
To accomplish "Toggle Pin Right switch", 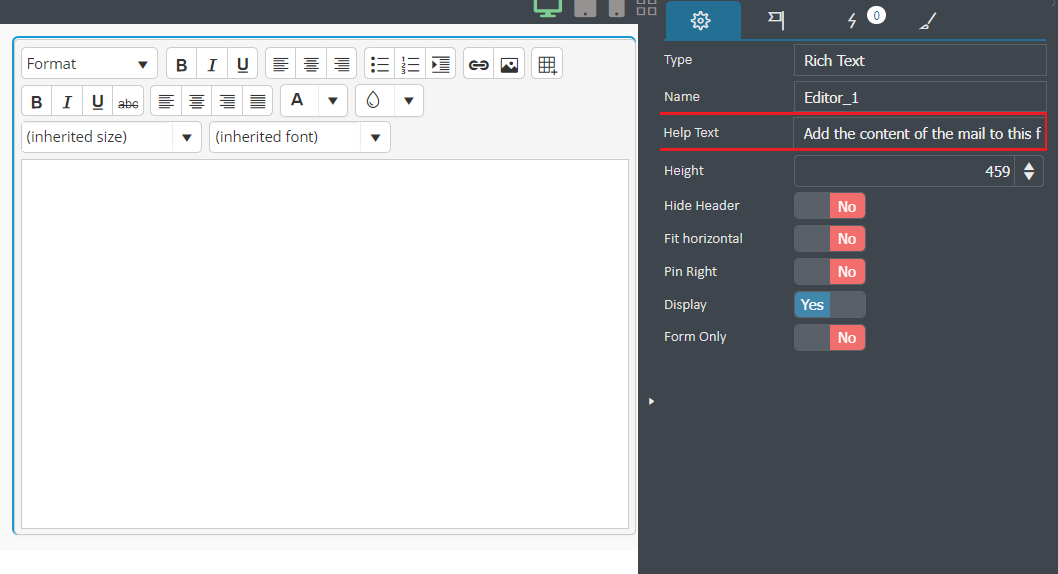I will 829,272.
